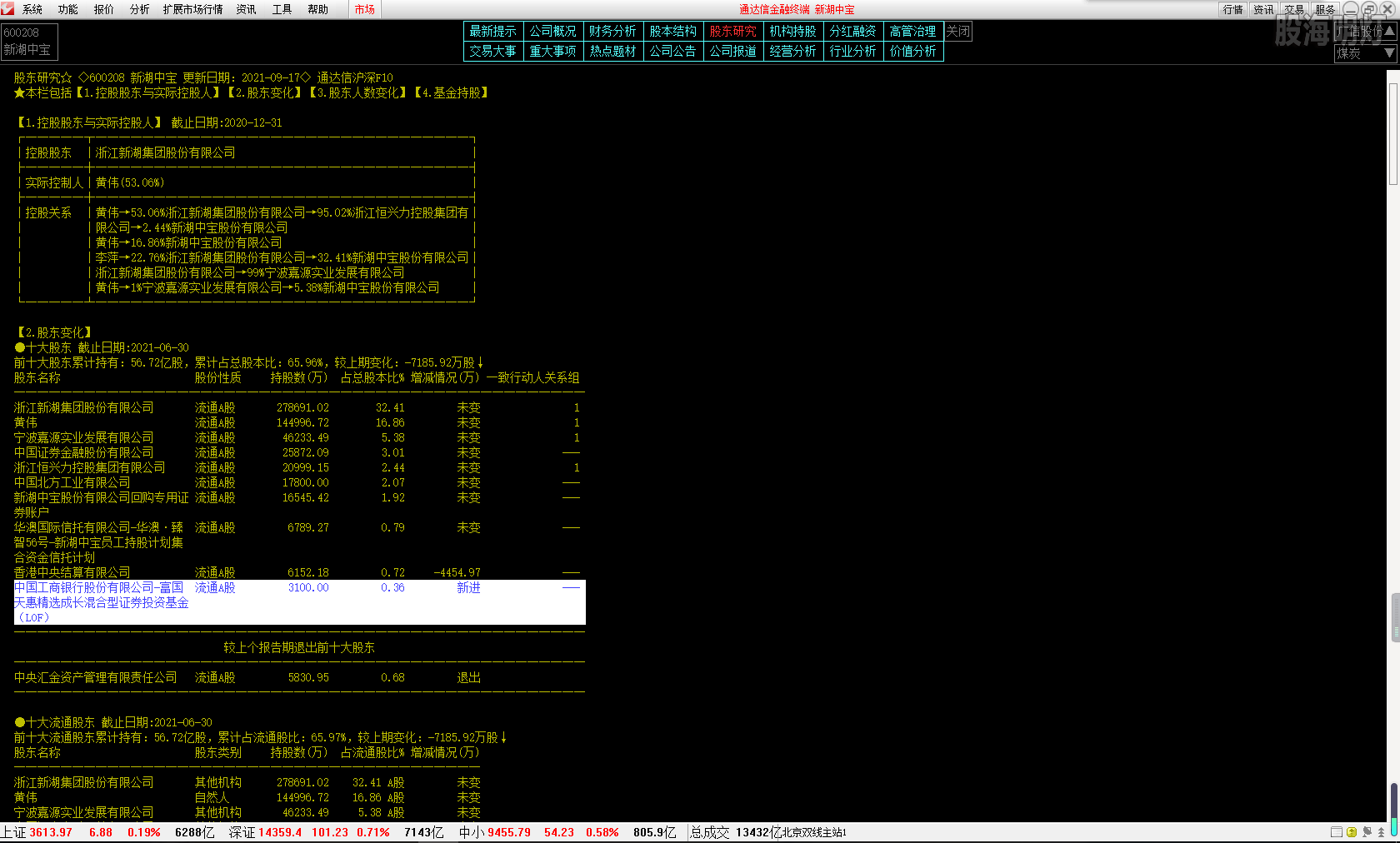The width and height of the screenshot is (1400, 843).
Task: Switch to the 公司概况 tab
Action: pyautogui.click(x=553, y=31)
